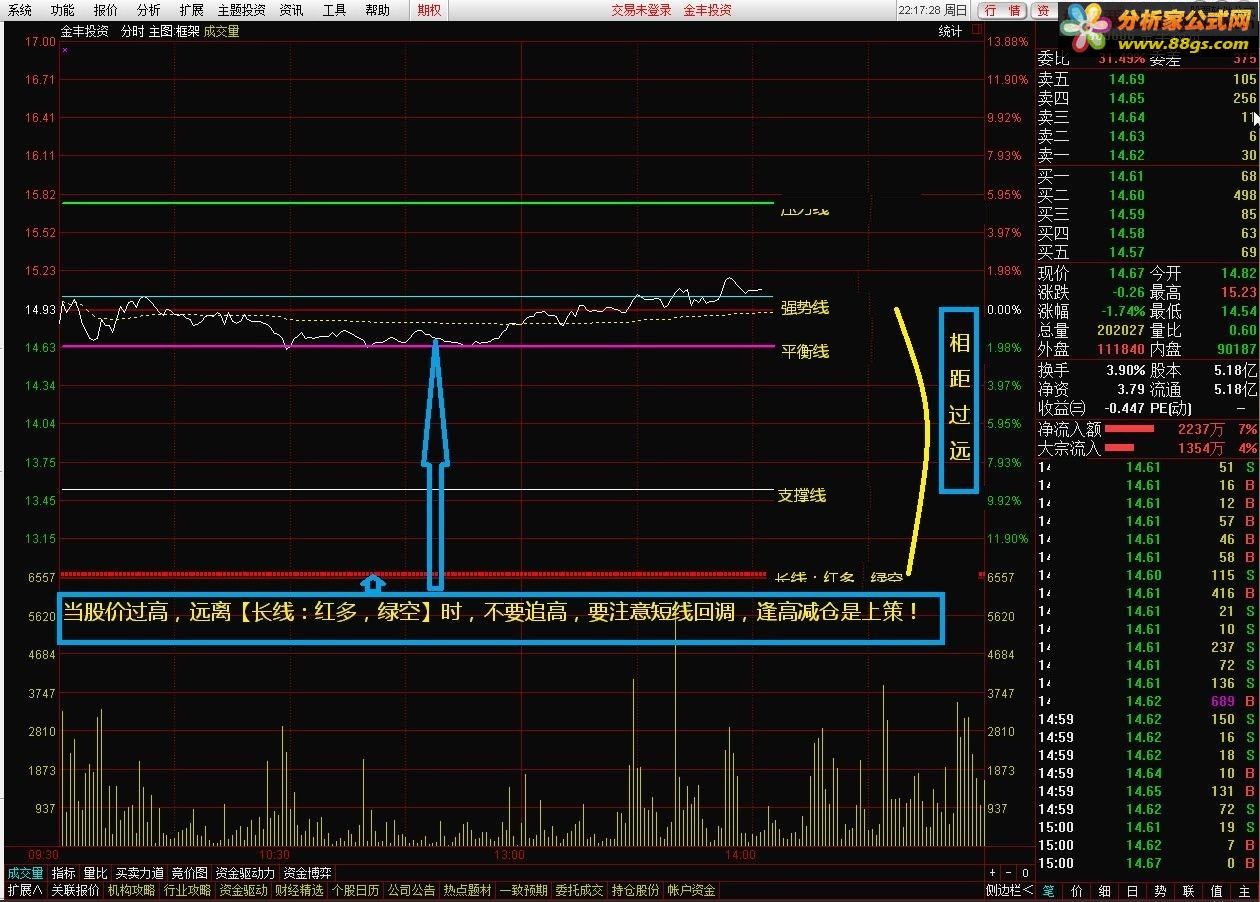
Task: Click the trade row with volume 689
Action: [x=1147, y=701]
